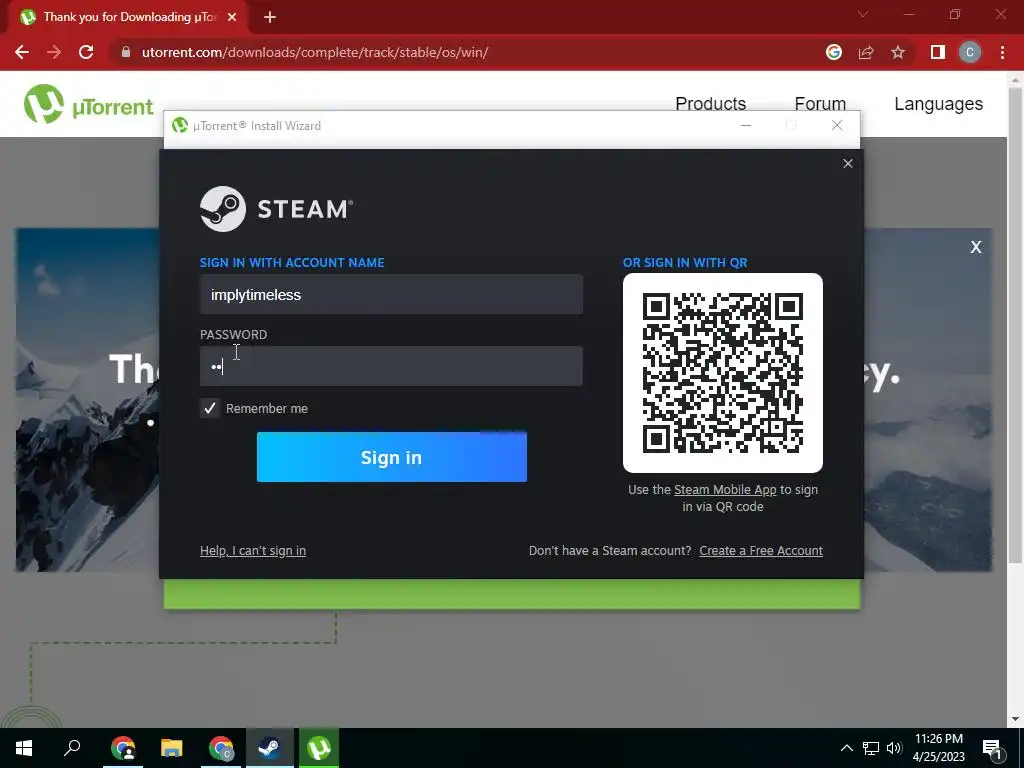
Task: Select the Thank you for Downloading tab
Action: point(129,17)
